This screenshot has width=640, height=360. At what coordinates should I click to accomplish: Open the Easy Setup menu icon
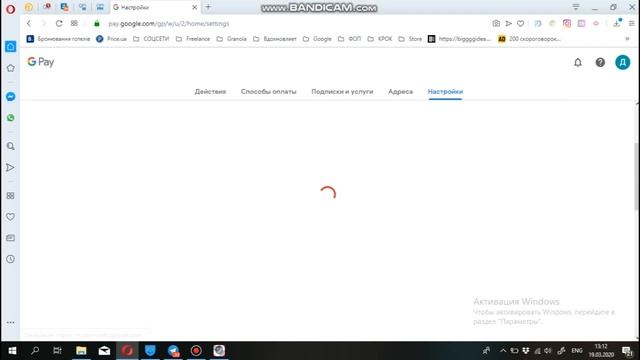[631, 24]
